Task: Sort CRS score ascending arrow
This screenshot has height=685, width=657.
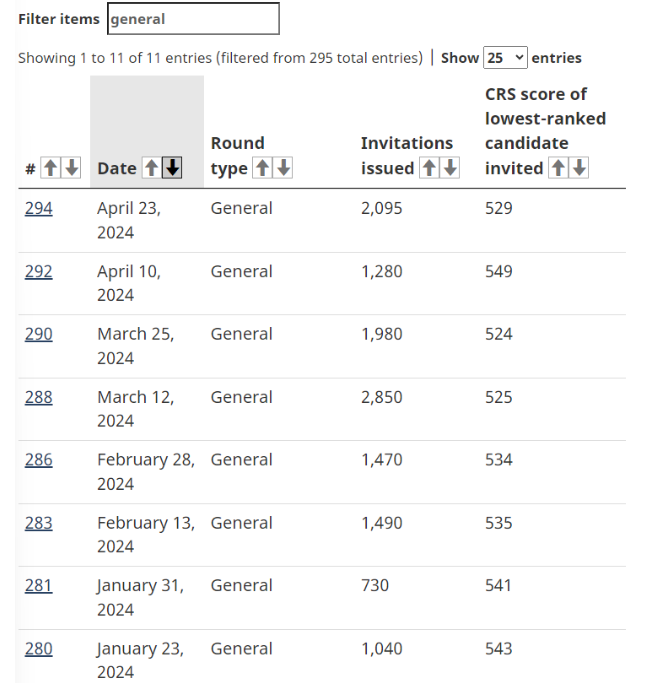Action: click(x=558, y=169)
